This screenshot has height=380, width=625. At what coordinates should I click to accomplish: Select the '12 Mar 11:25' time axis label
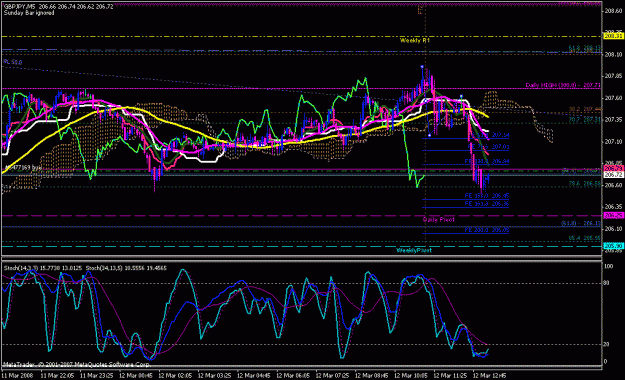coord(450,376)
